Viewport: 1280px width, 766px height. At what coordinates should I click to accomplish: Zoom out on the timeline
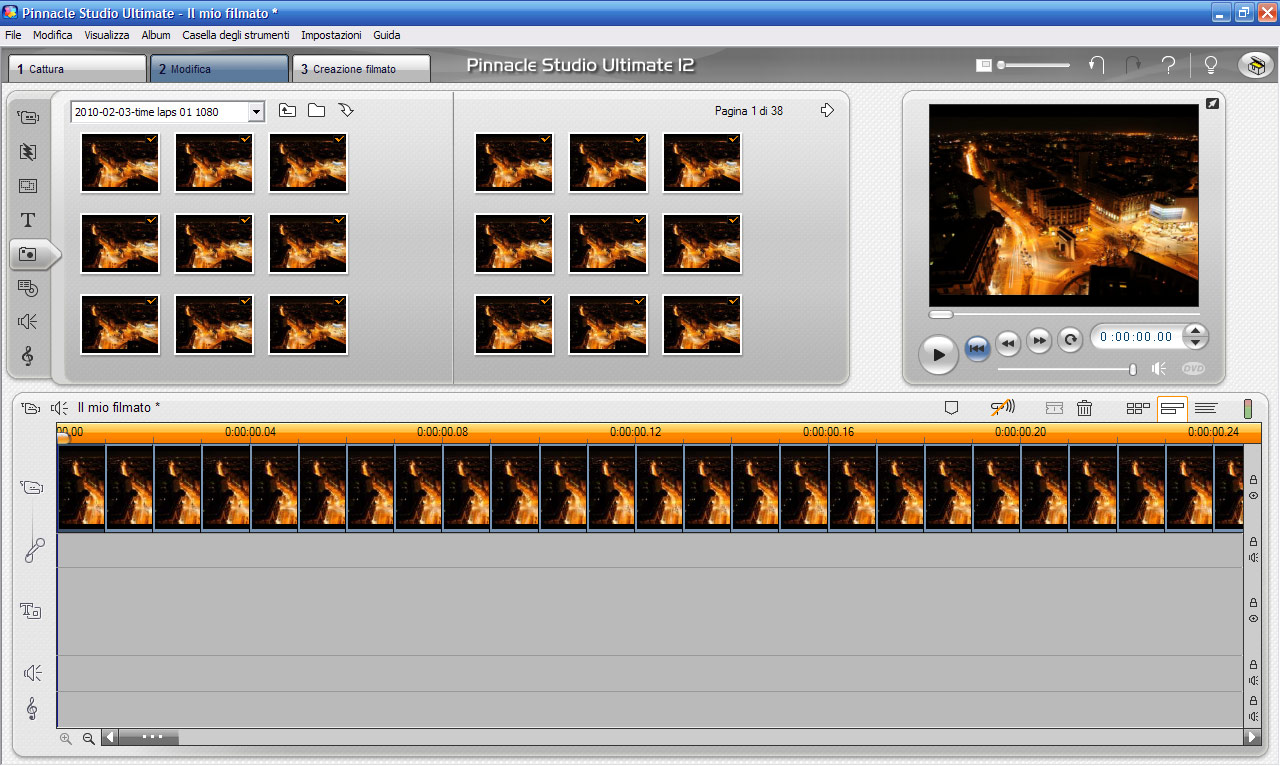click(88, 738)
